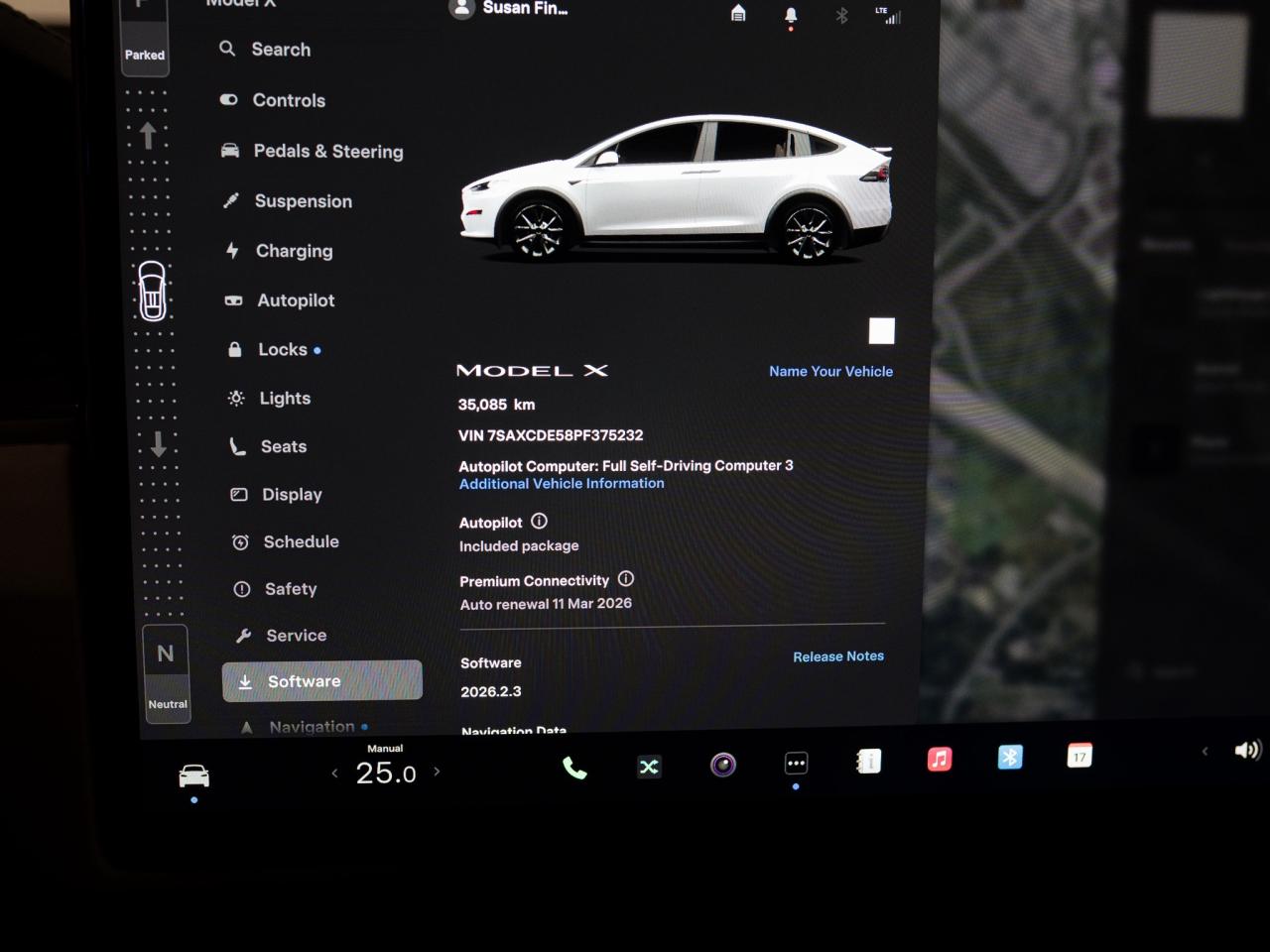Tap the Autopilot info tooltip icon
The width and height of the screenshot is (1270, 952).
[x=539, y=521]
